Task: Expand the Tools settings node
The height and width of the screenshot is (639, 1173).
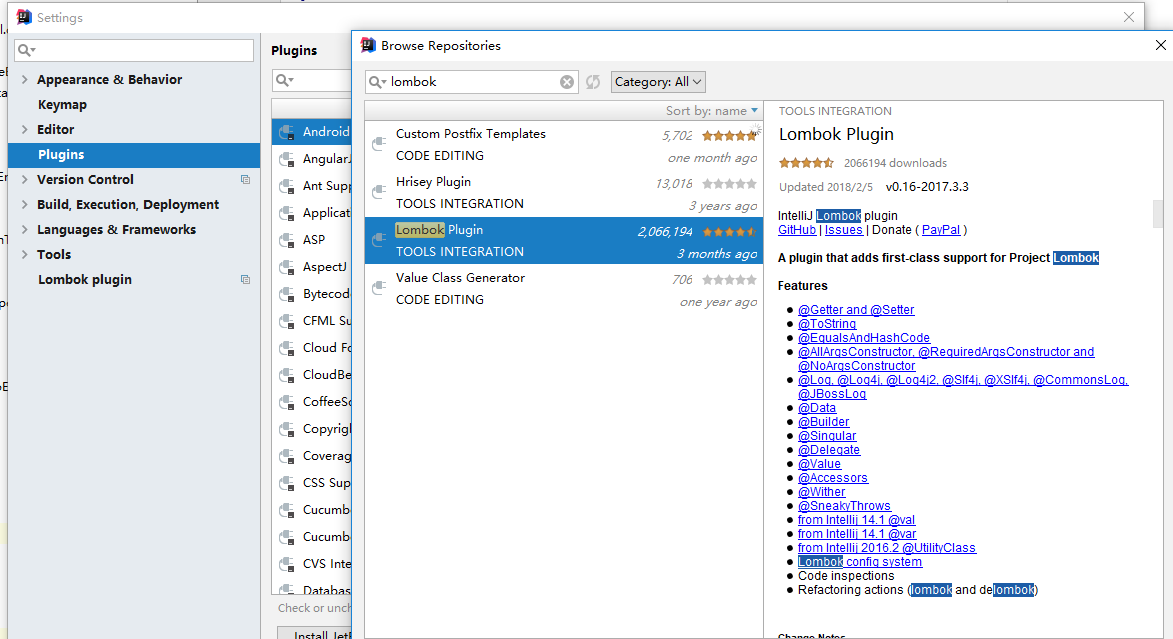Action: (25, 254)
